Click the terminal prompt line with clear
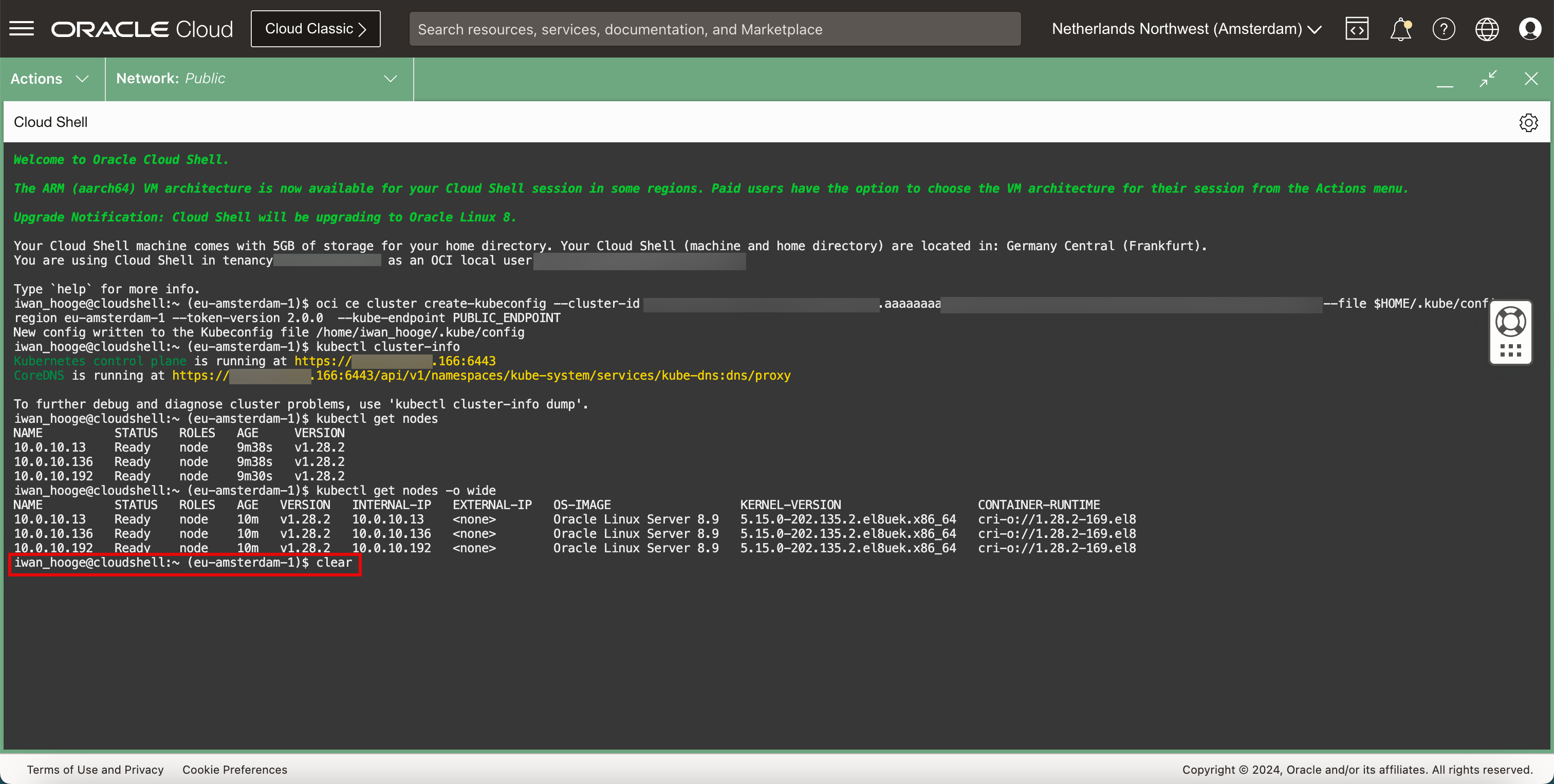 tap(184, 563)
